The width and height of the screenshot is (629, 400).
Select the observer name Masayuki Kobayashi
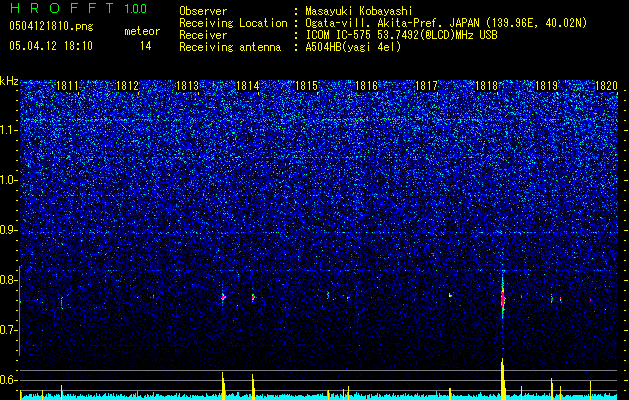click(x=358, y=11)
